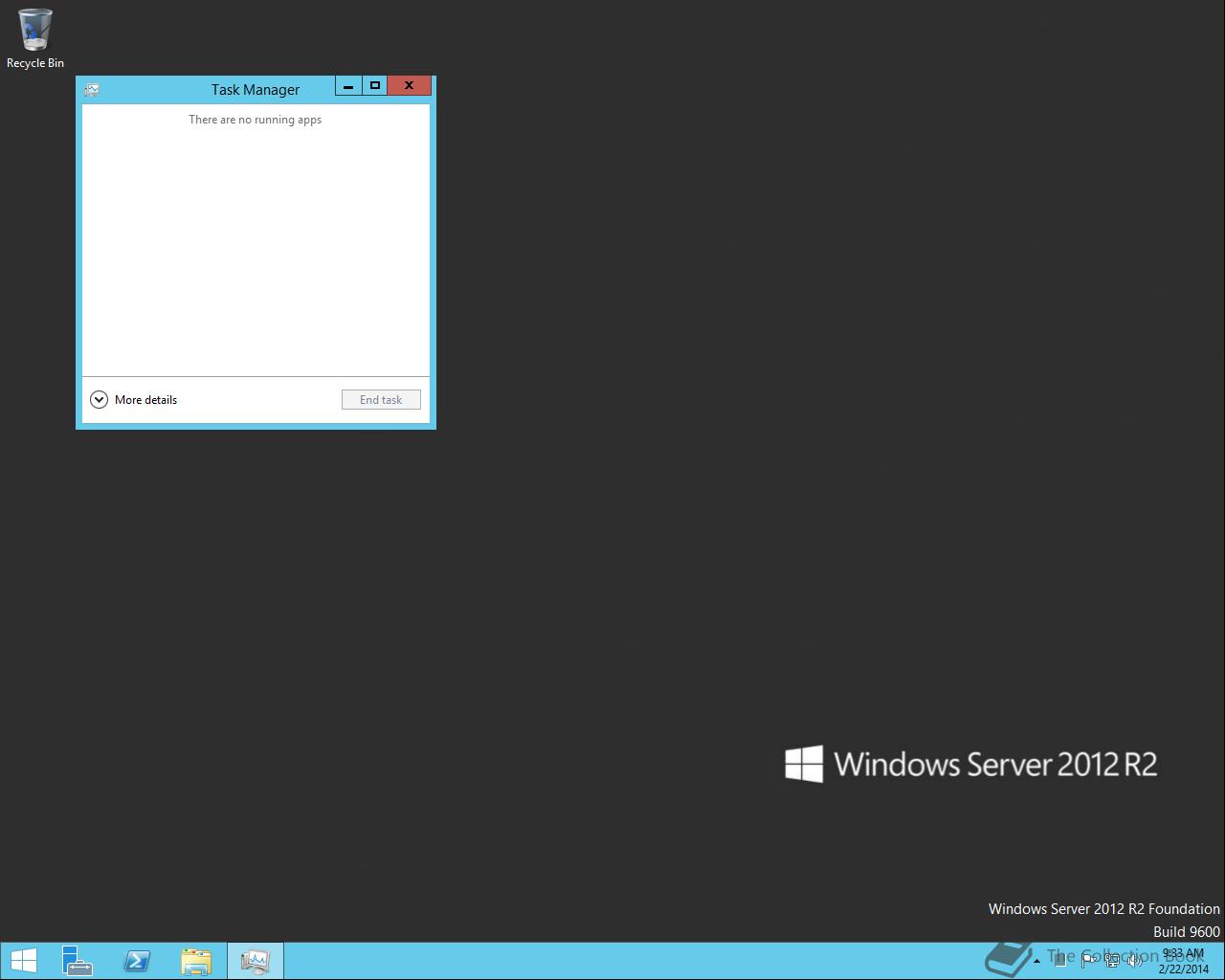This screenshot has width=1225, height=980.
Task: Open File Explorer from the taskbar
Action: point(196,961)
